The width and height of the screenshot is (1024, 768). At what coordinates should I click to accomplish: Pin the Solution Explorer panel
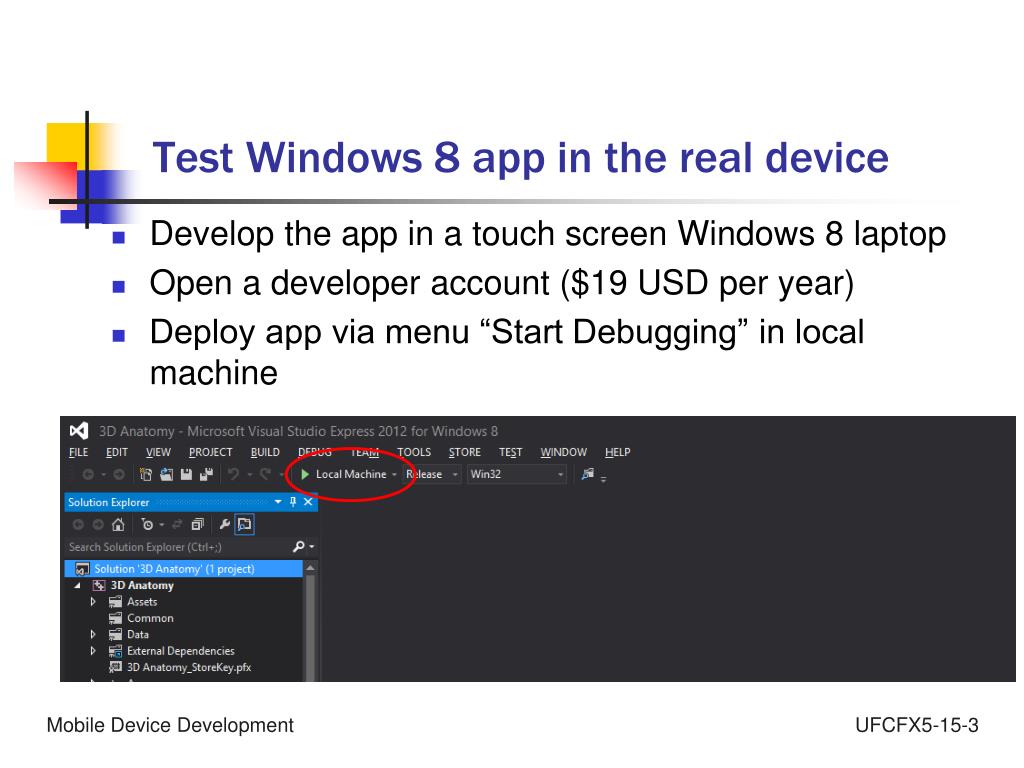click(293, 502)
